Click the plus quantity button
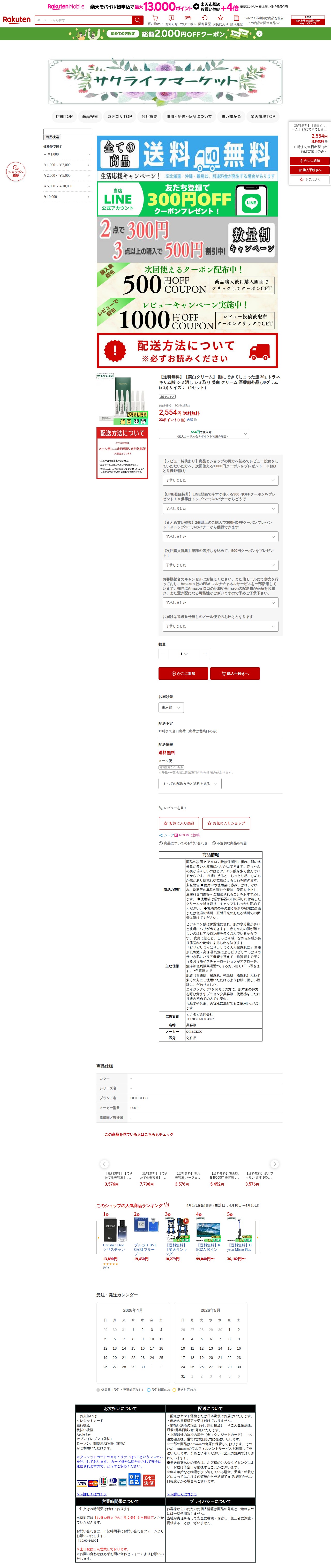 click(x=205, y=654)
